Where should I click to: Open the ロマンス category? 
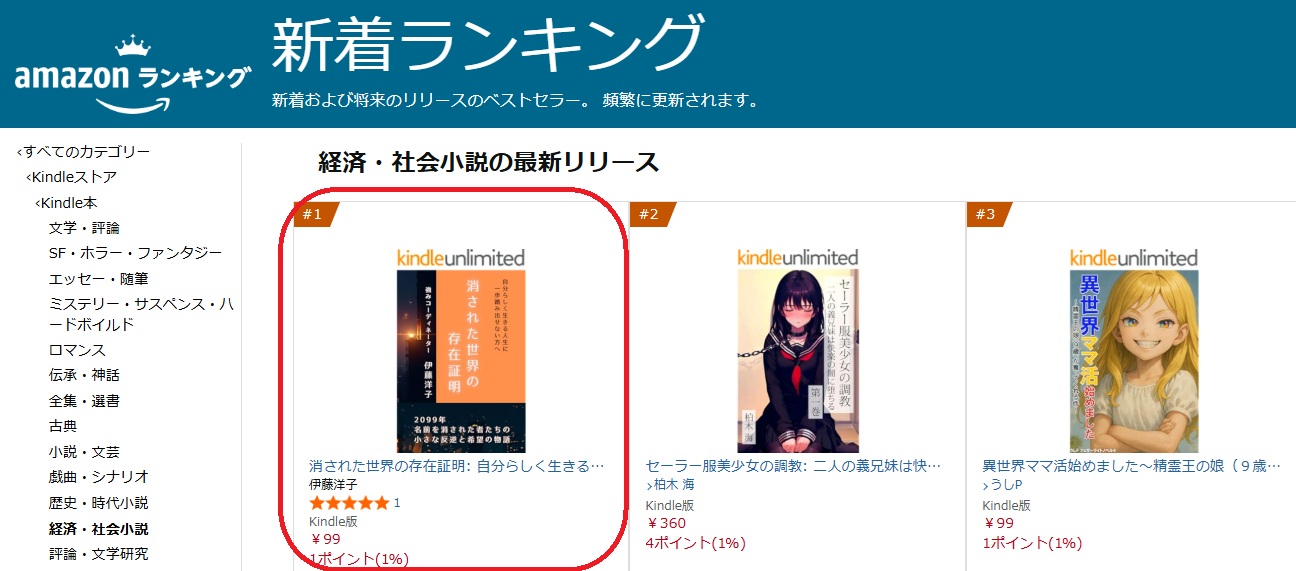pos(77,350)
